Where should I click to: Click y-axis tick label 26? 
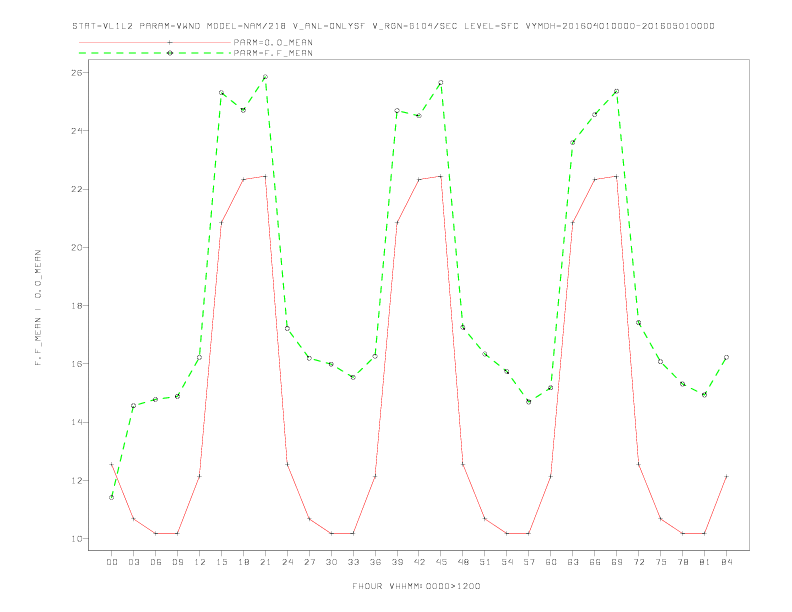(77, 73)
